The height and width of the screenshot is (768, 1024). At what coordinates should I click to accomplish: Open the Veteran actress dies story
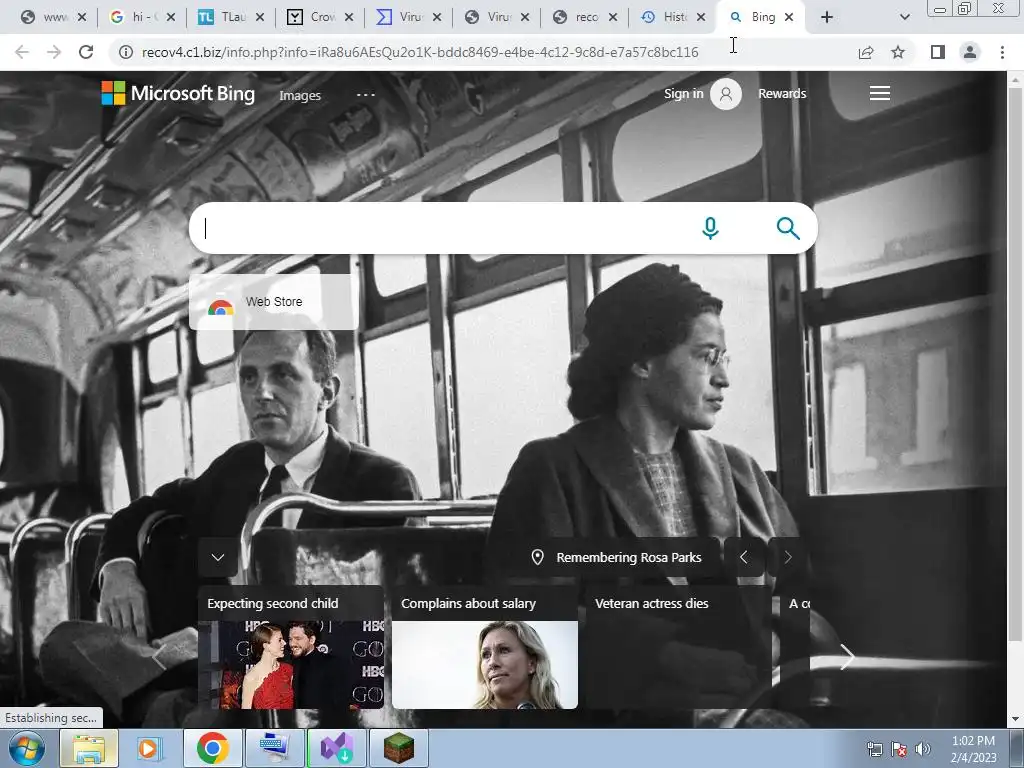pos(679,647)
